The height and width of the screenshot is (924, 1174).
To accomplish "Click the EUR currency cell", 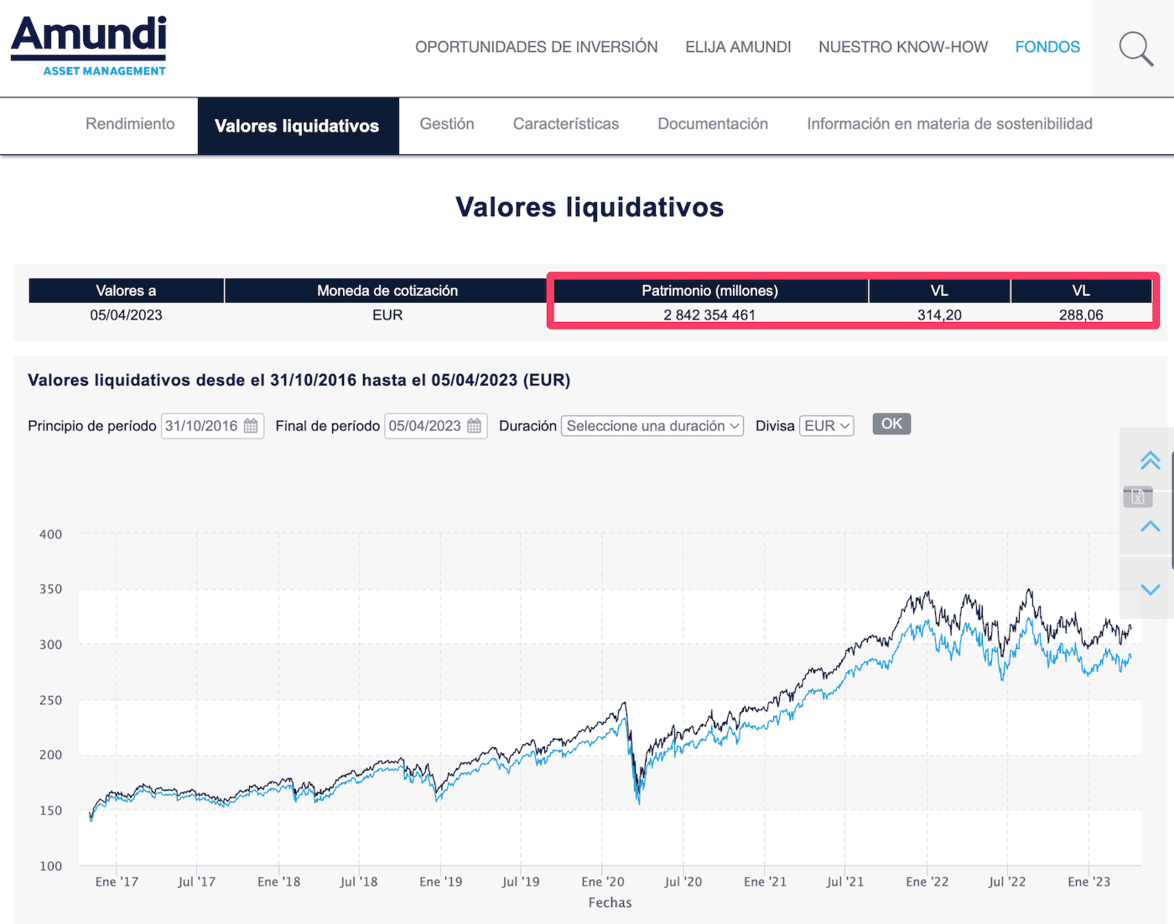I will click(387, 315).
